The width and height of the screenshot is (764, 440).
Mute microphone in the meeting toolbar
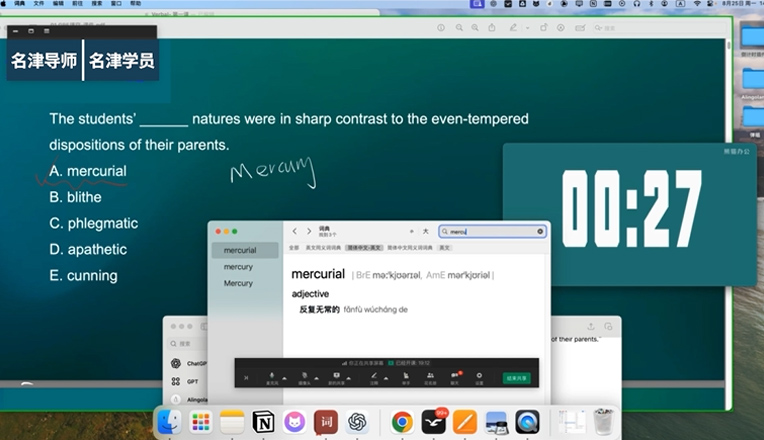[271, 375]
